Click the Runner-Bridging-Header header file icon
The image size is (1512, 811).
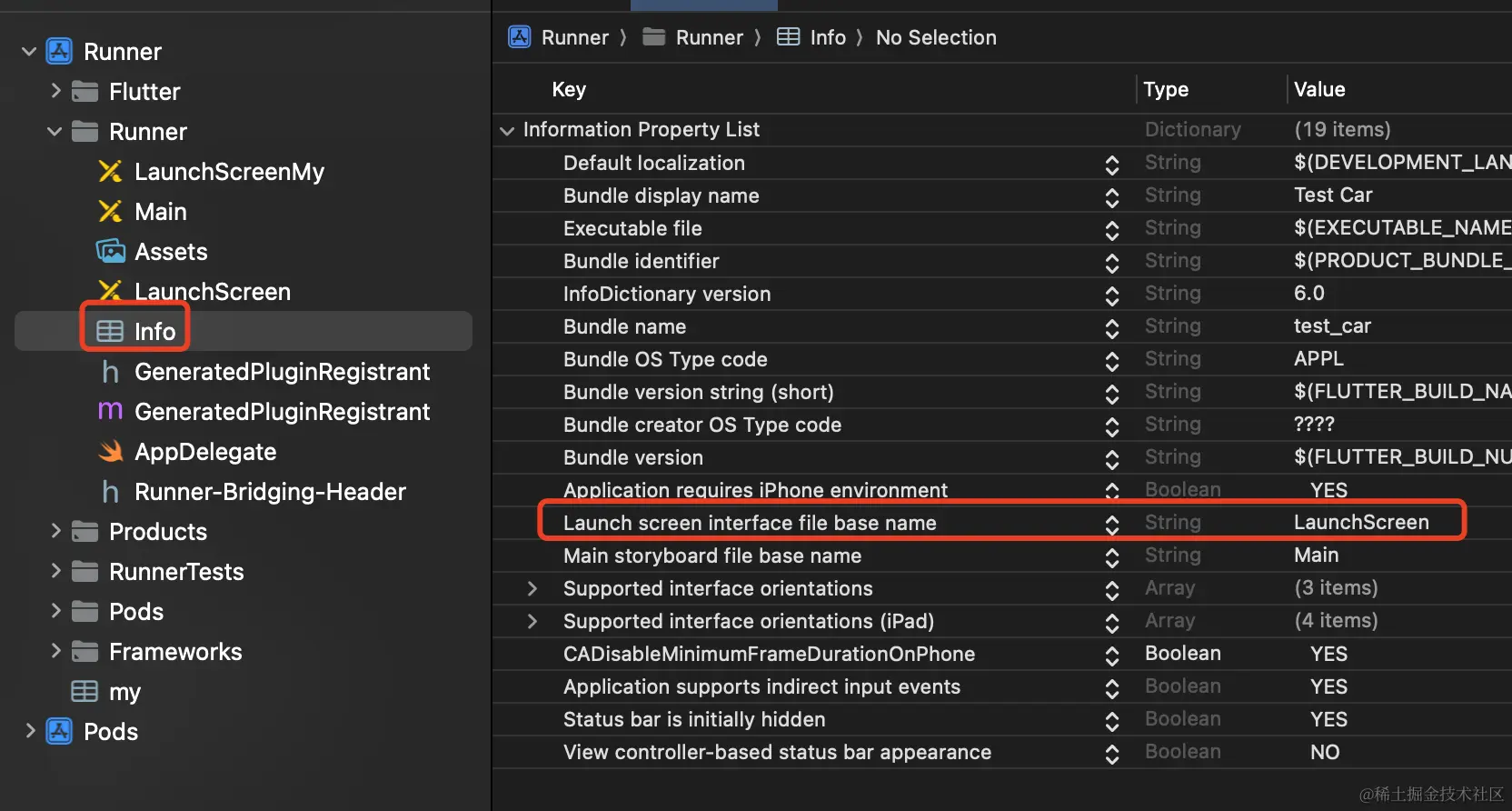[x=111, y=492]
